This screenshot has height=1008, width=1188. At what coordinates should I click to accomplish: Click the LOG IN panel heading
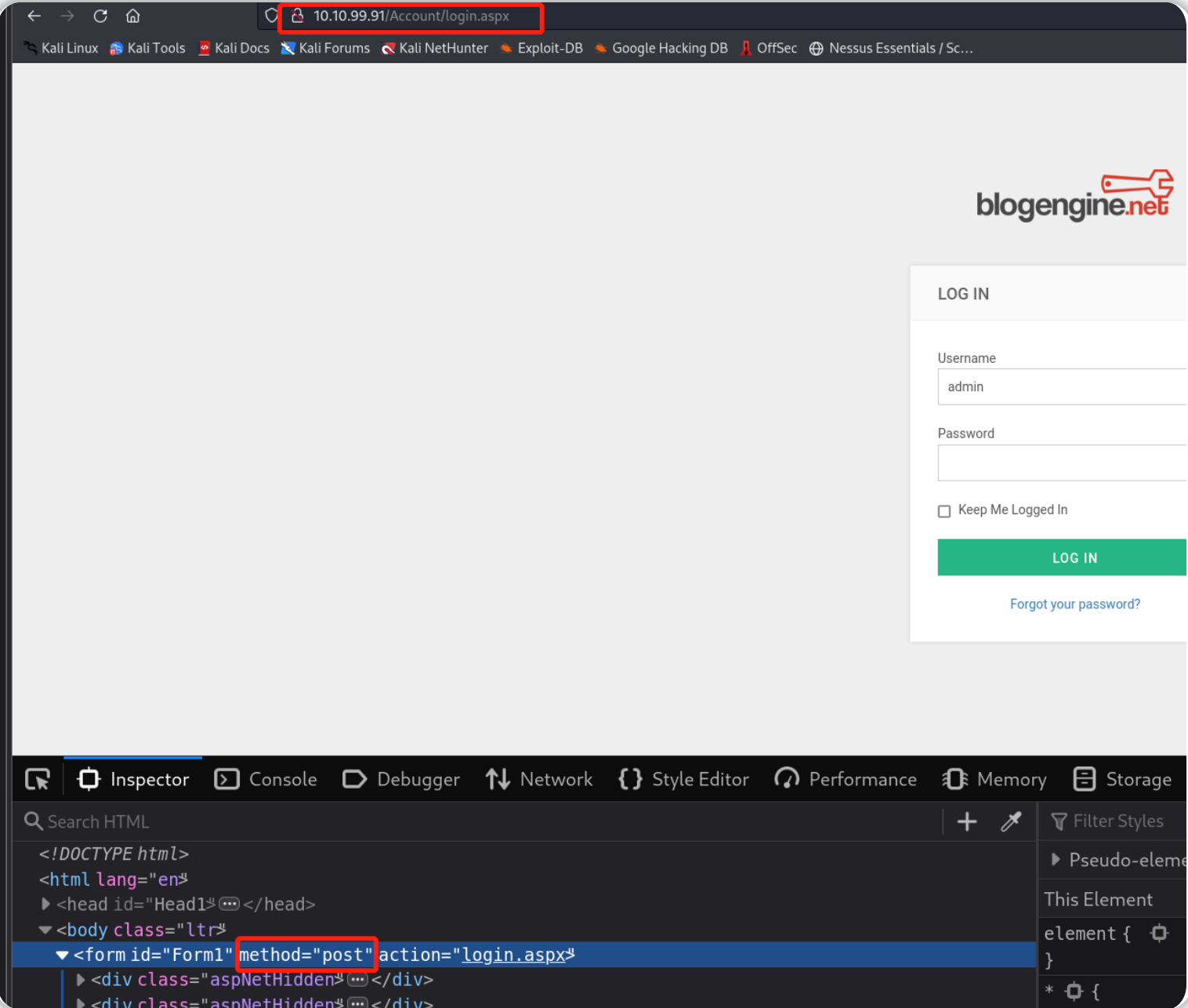pyautogui.click(x=963, y=294)
